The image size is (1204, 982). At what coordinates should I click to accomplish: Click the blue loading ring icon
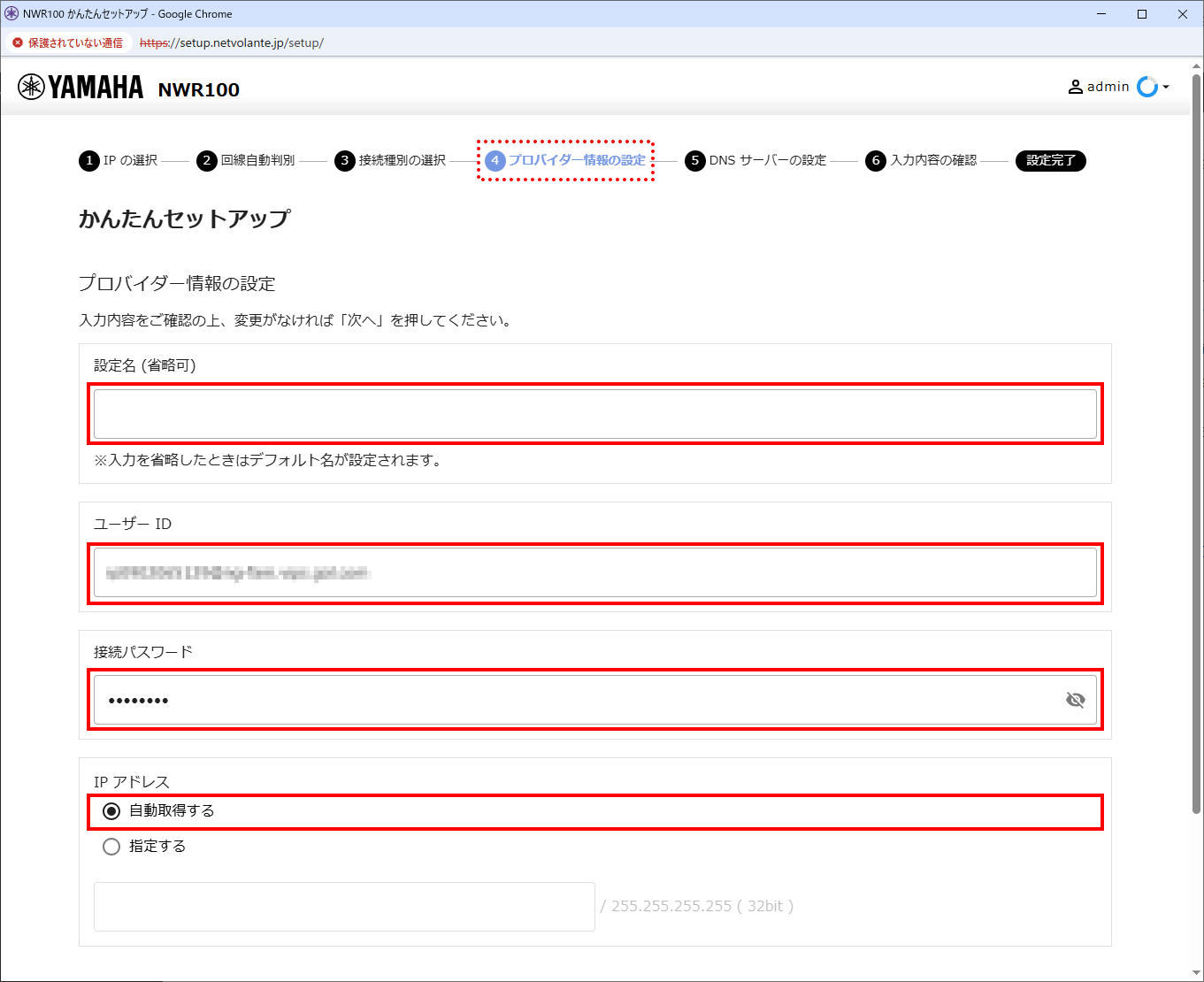pyautogui.click(x=1146, y=87)
